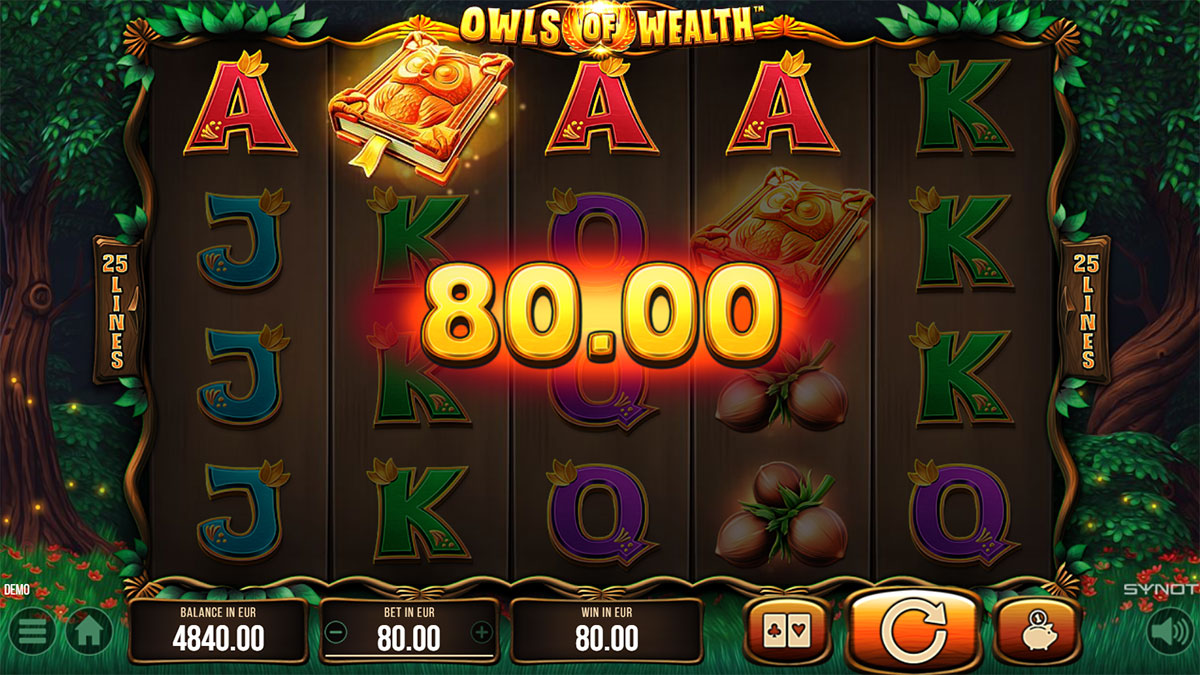Click the big 80.00 win amount overlay

(601, 316)
